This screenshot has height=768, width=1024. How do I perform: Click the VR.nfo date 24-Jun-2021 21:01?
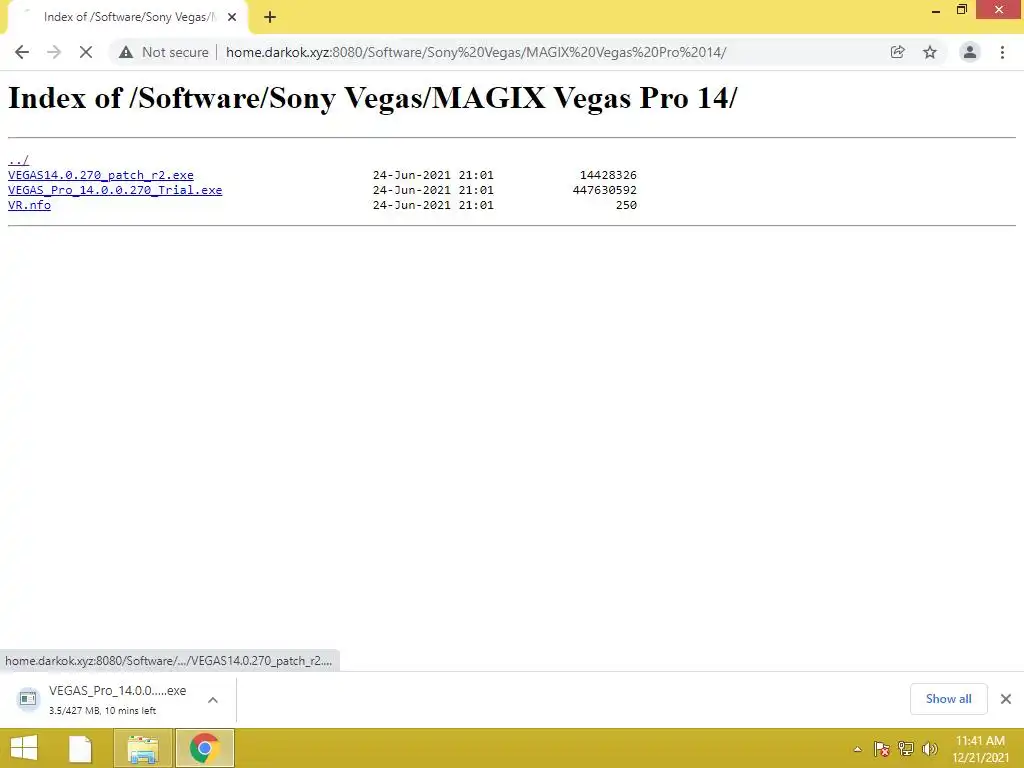click(433, 205)
